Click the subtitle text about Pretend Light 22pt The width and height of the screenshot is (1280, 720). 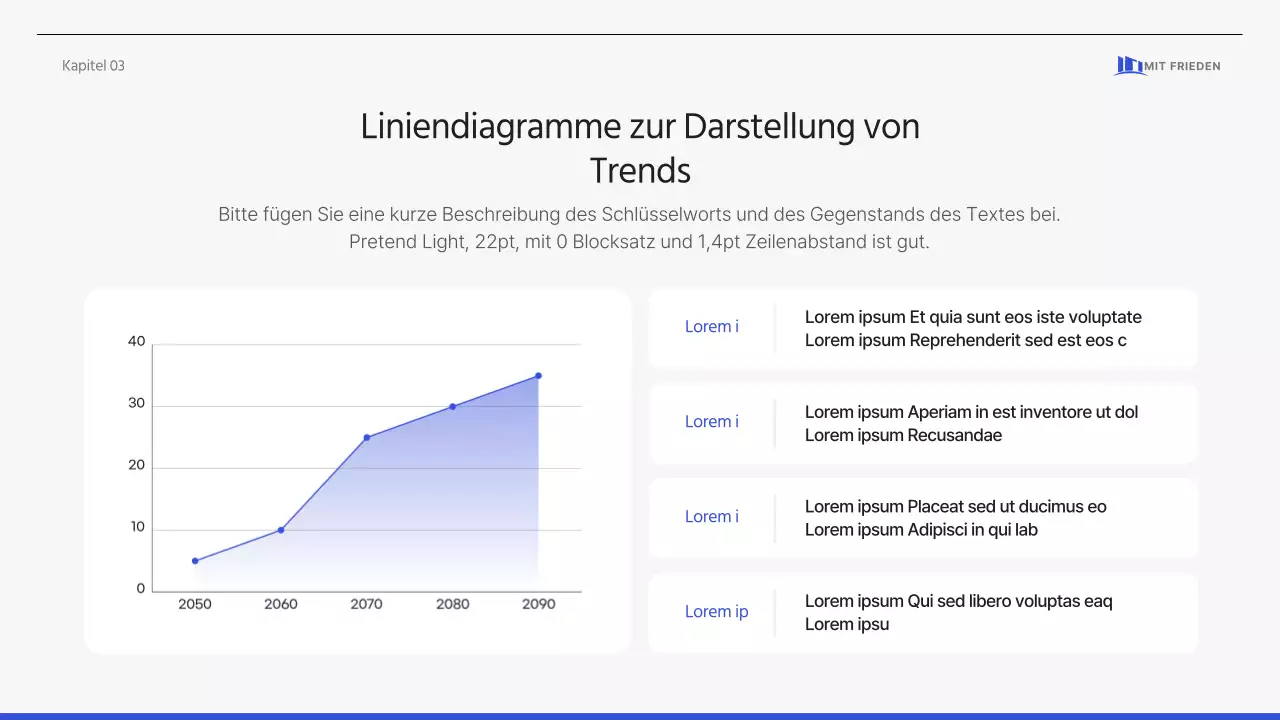pos(639,241)
